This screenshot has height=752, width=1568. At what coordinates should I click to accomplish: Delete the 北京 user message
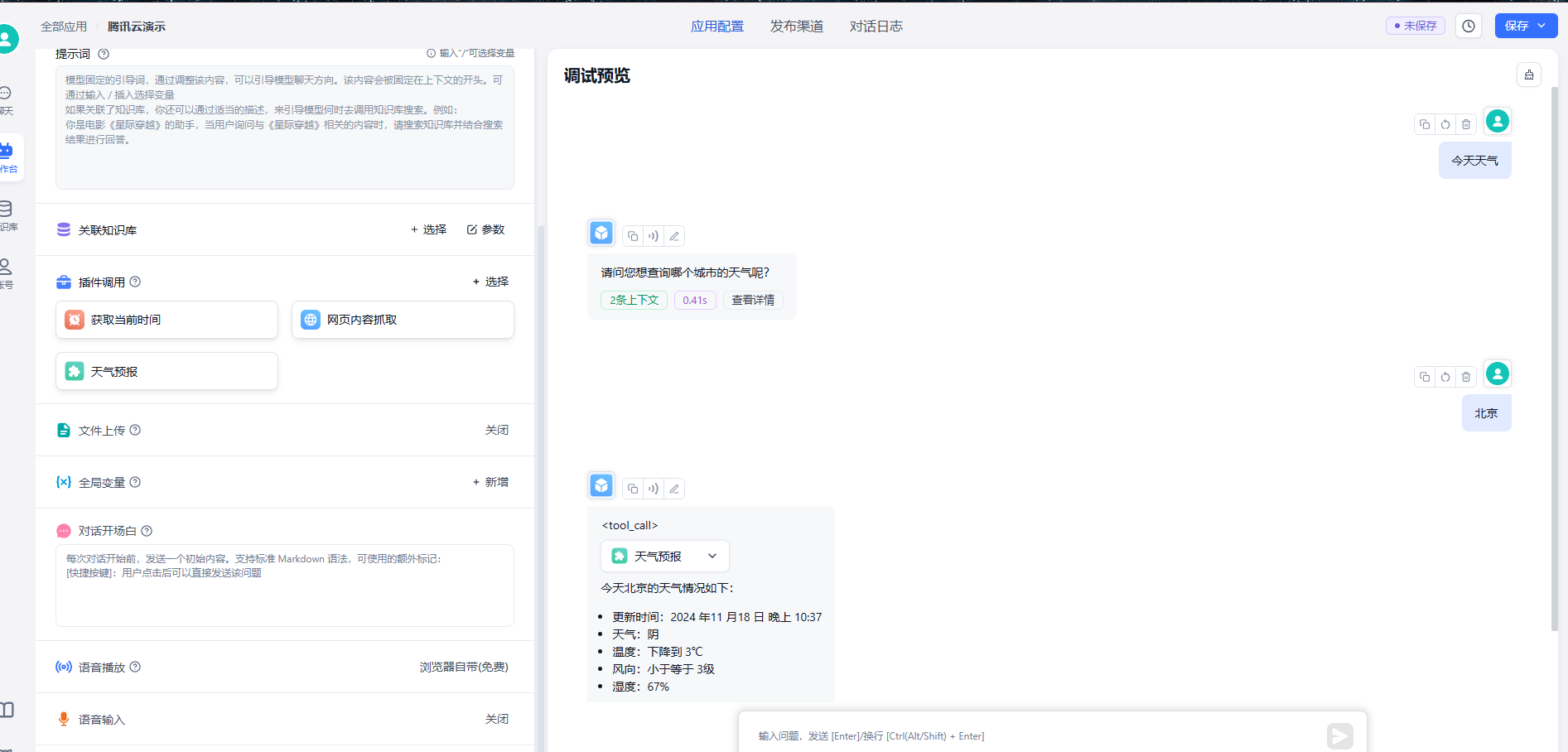coord(1466,377)
